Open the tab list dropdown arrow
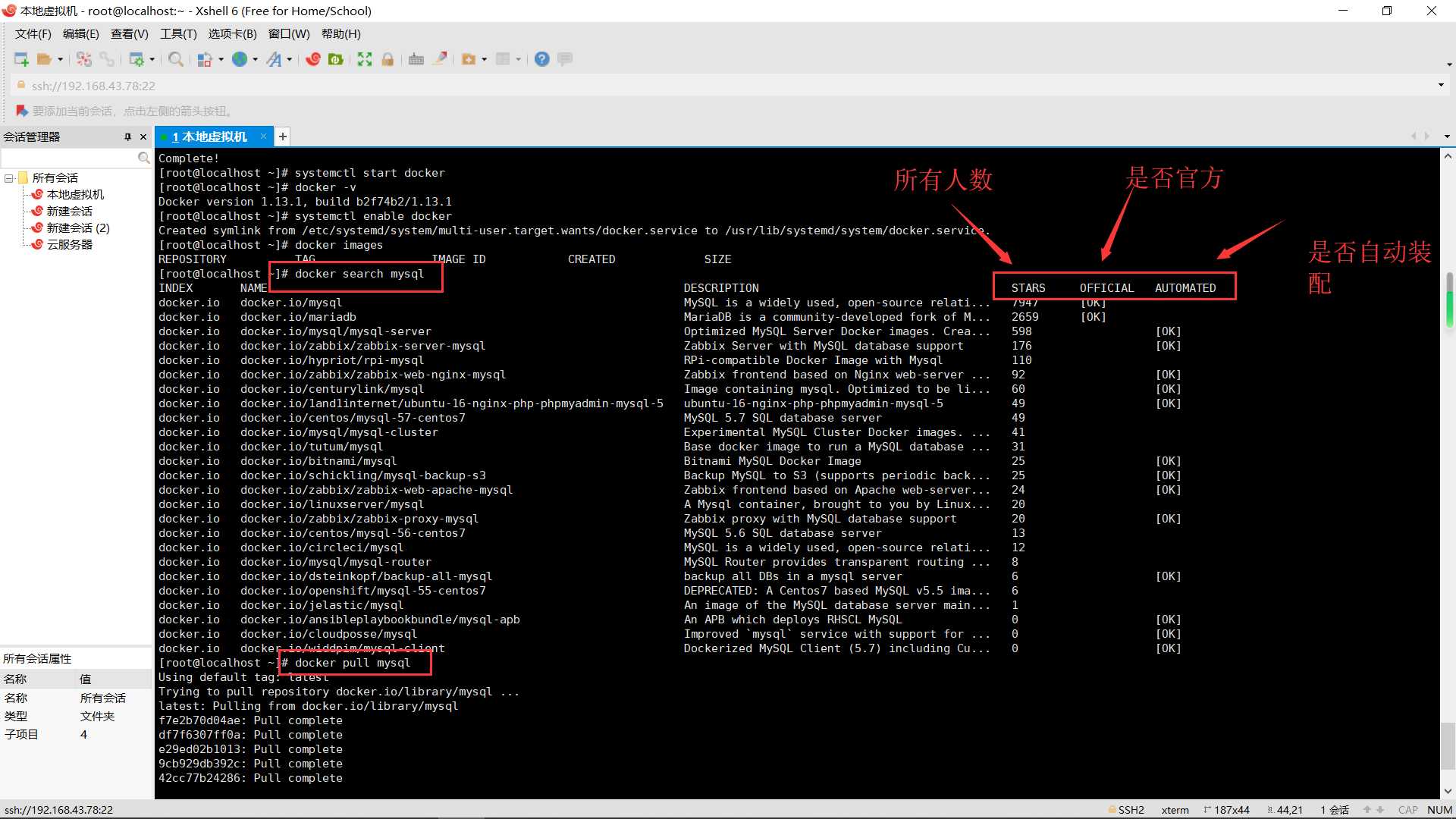The height and width of the screenshot is (819, 1456). point(1447,136)
